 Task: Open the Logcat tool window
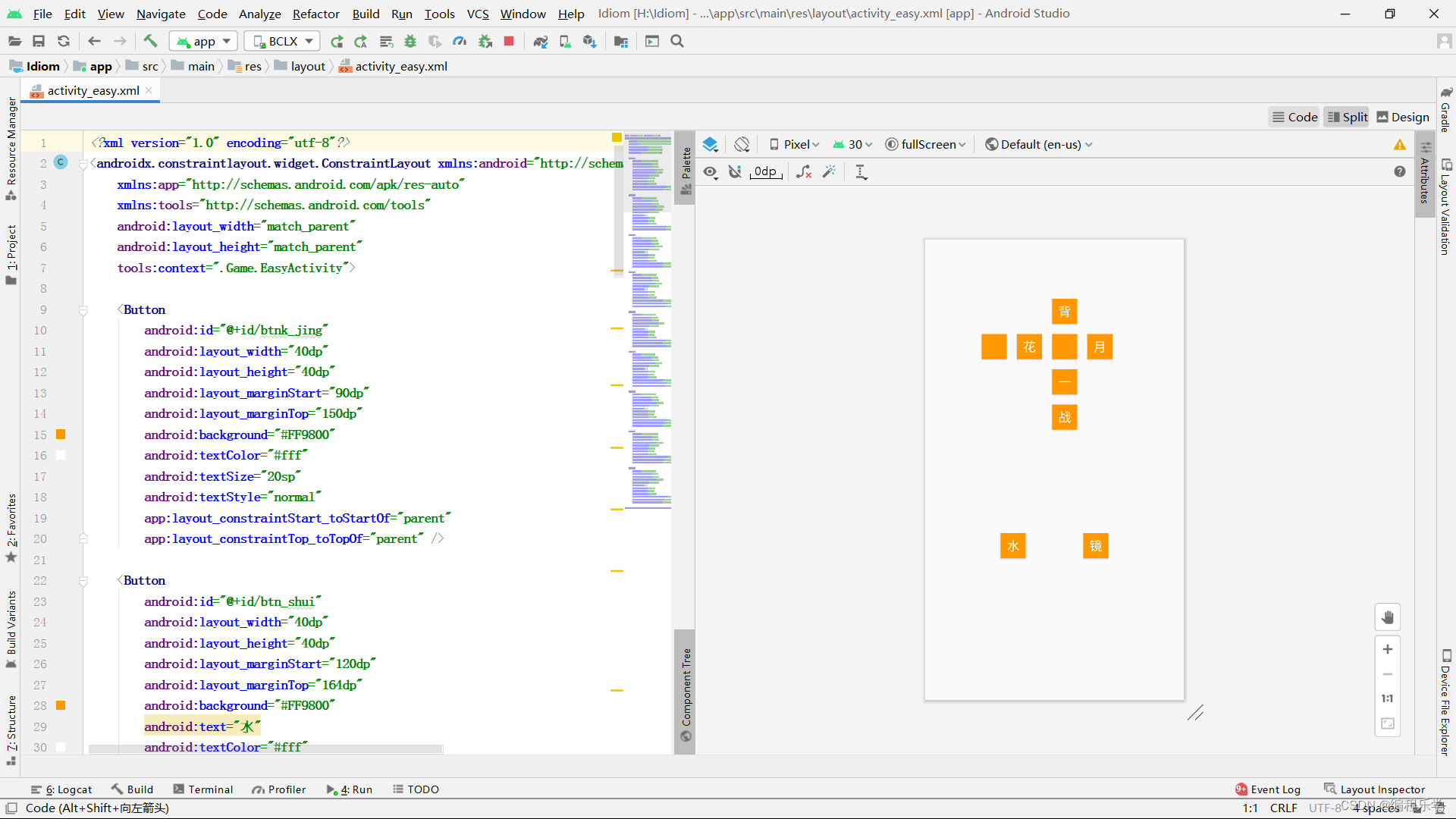pos(61,789)
